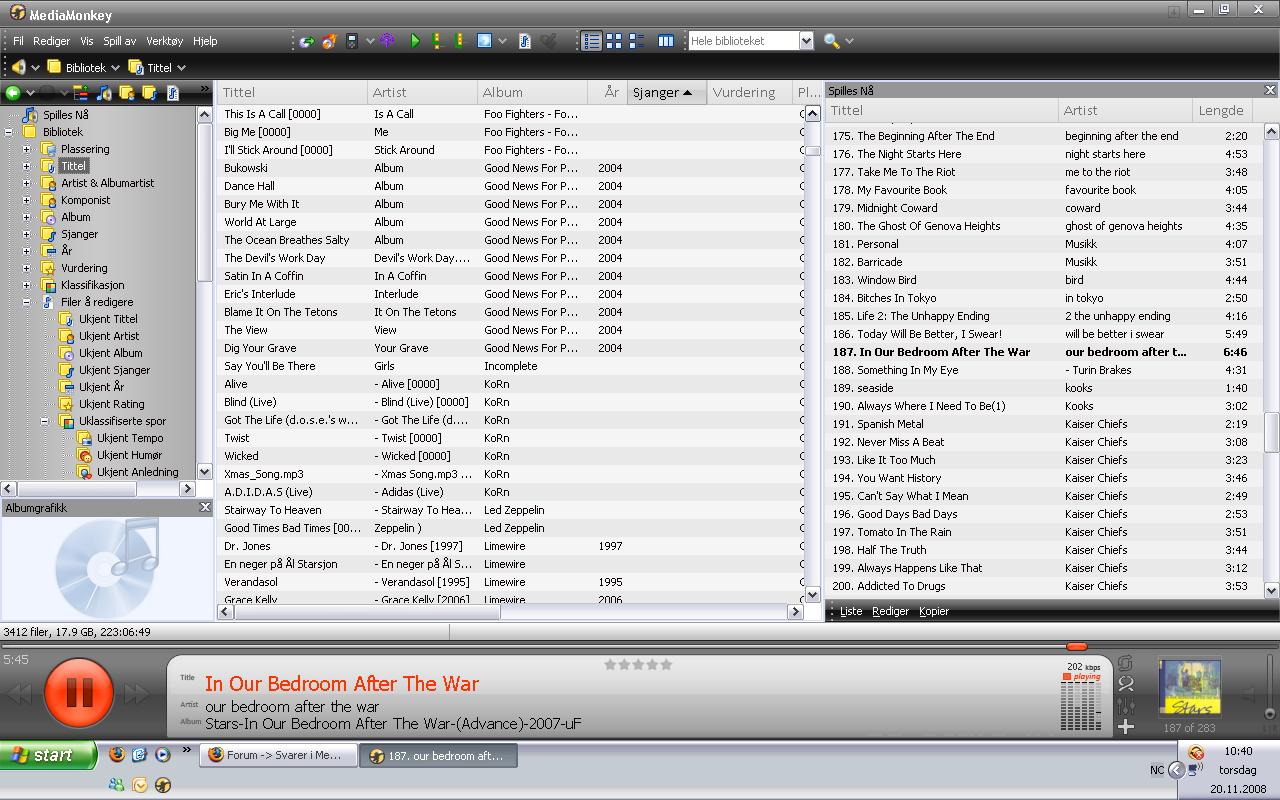1280x800 pixels.
Task: Click the blue square view icon
Action: coord(484,41)
